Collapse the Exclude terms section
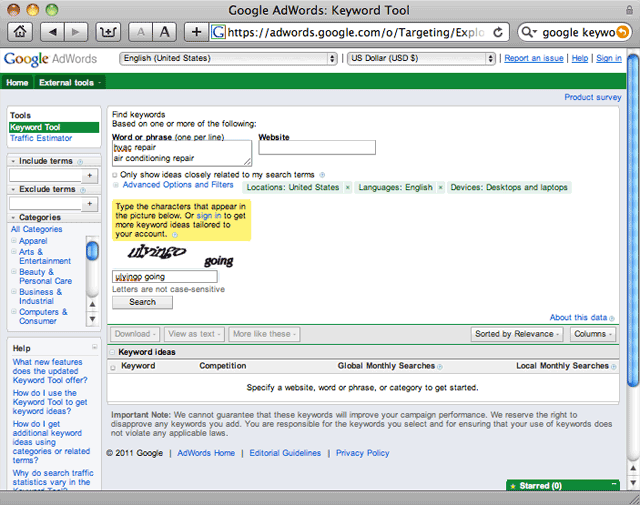Image resolution: width=640 pixels, height=505 pixels. (x=13, y=189)
